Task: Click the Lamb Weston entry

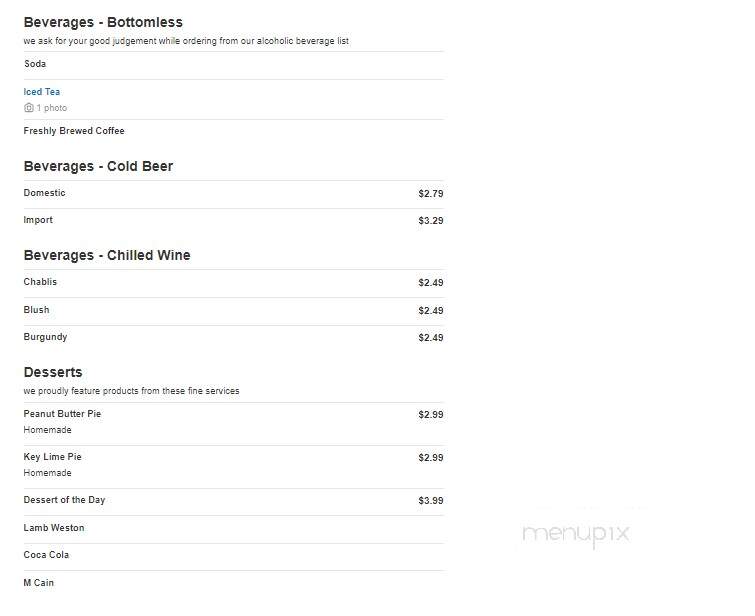Action: click(54, 528)
